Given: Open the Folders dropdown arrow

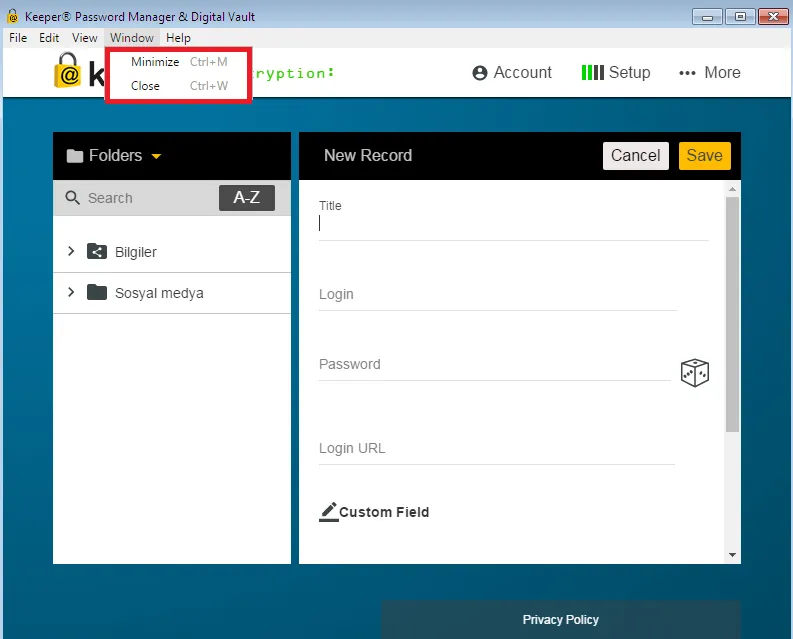Looking at the screenshot, I should point(156,156).
